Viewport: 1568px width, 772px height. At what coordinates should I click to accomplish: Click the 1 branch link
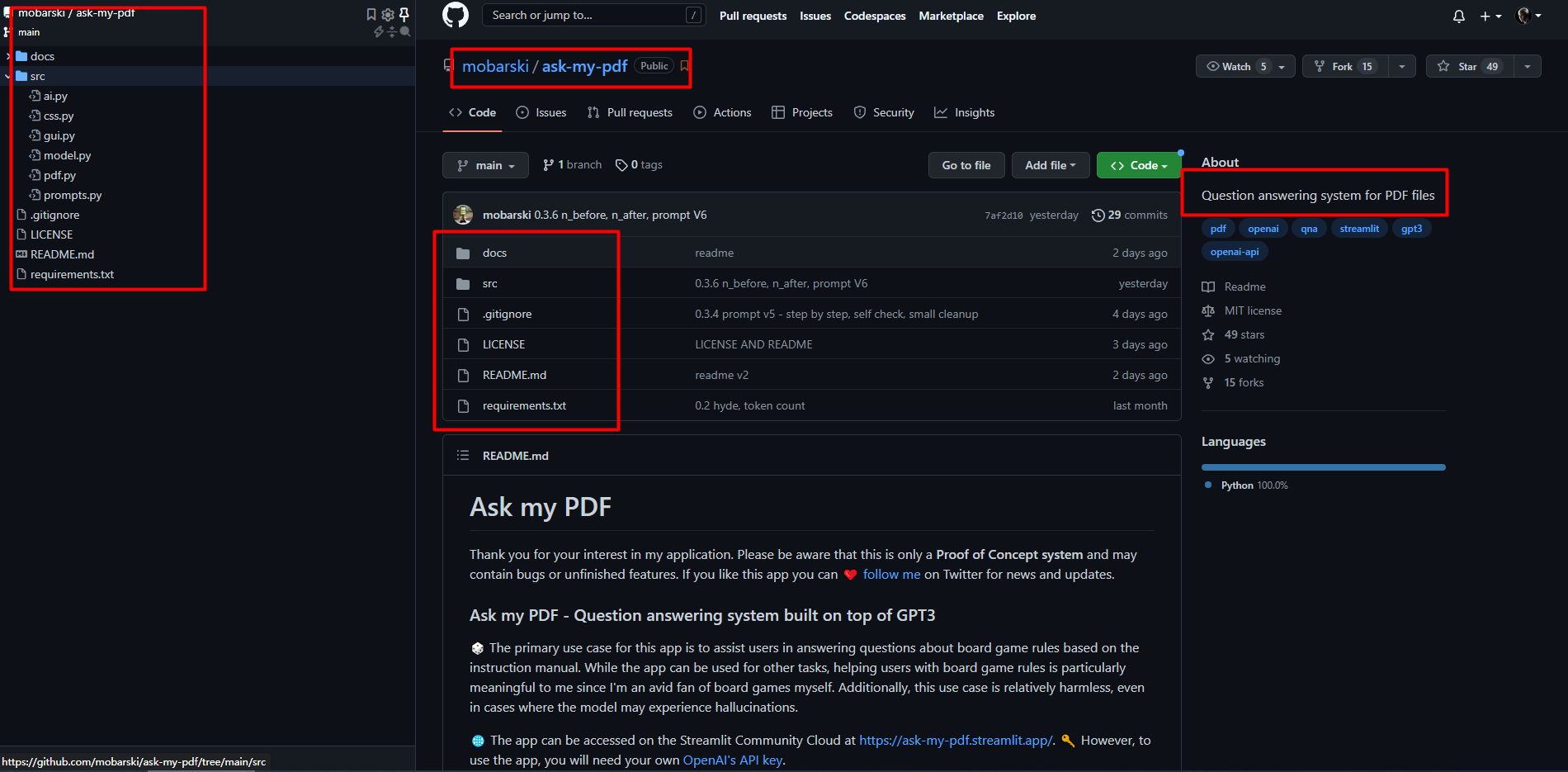(572, 165)
